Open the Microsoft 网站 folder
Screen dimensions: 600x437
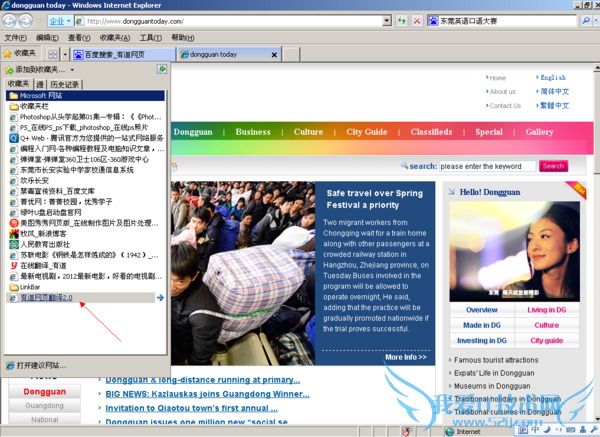(x=85, y=95)
